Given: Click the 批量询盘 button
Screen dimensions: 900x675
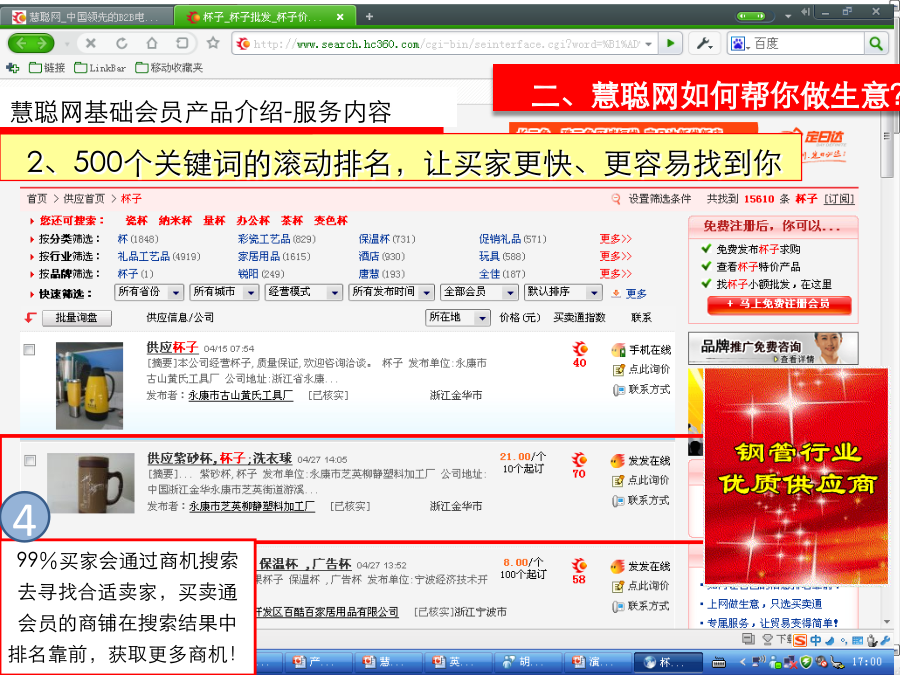Looking at the screenshot, I should (x=76, y=318).
